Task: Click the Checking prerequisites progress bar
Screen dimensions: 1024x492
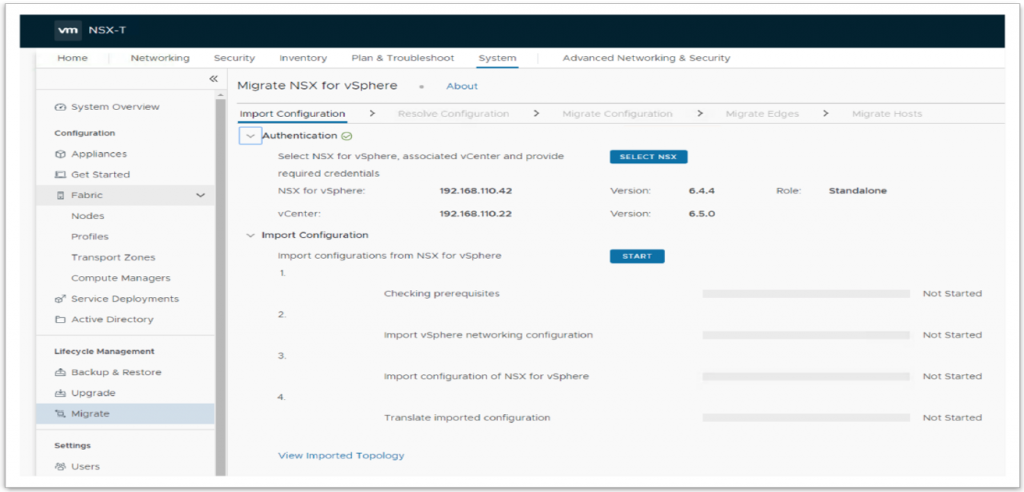Action: [806, 294]
